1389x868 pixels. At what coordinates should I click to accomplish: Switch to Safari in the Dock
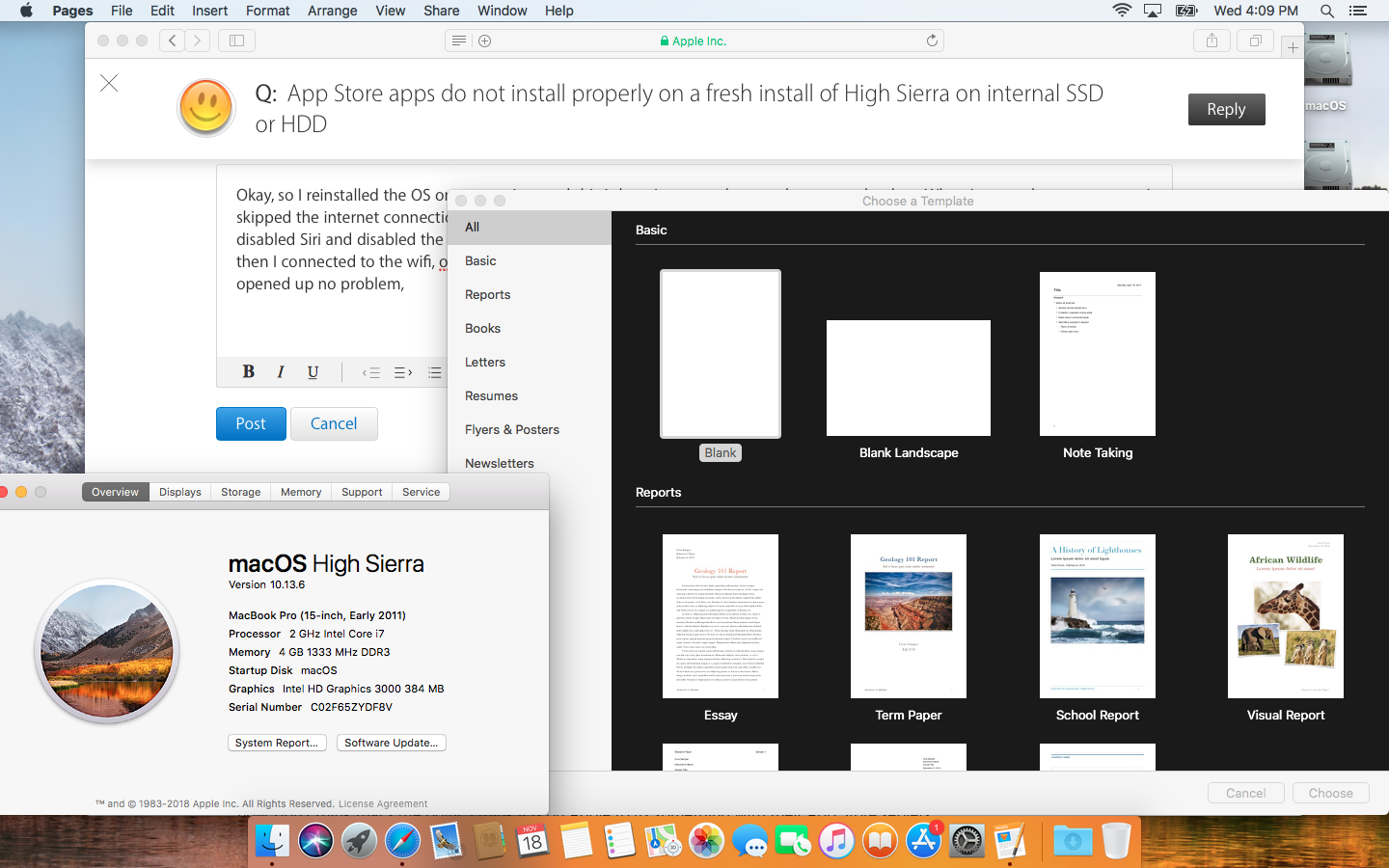(402, 841)
